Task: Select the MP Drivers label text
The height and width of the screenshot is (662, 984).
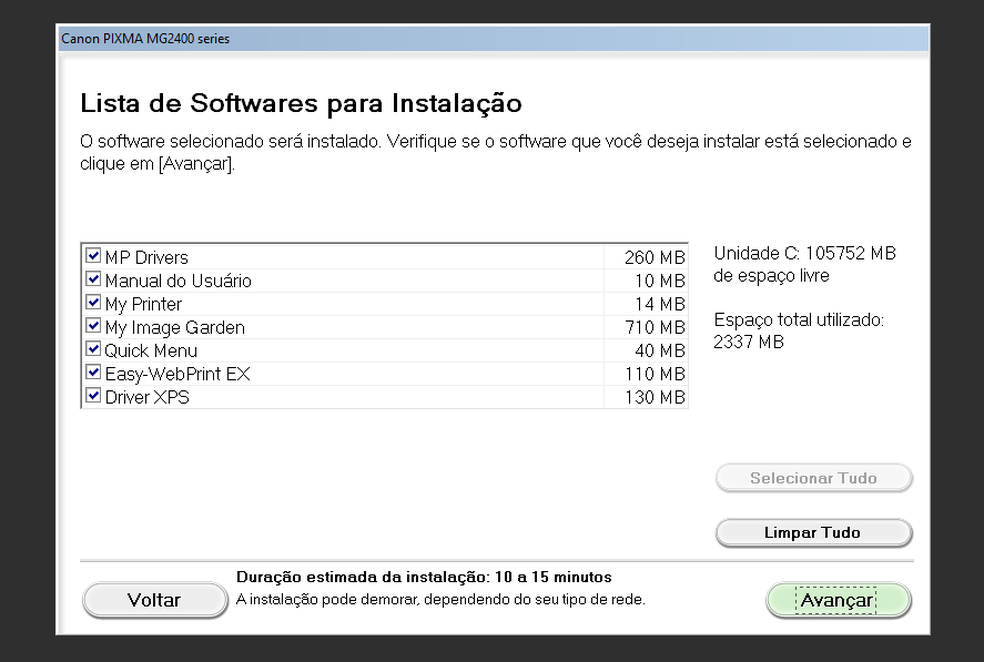Action: tap(146, 257)
